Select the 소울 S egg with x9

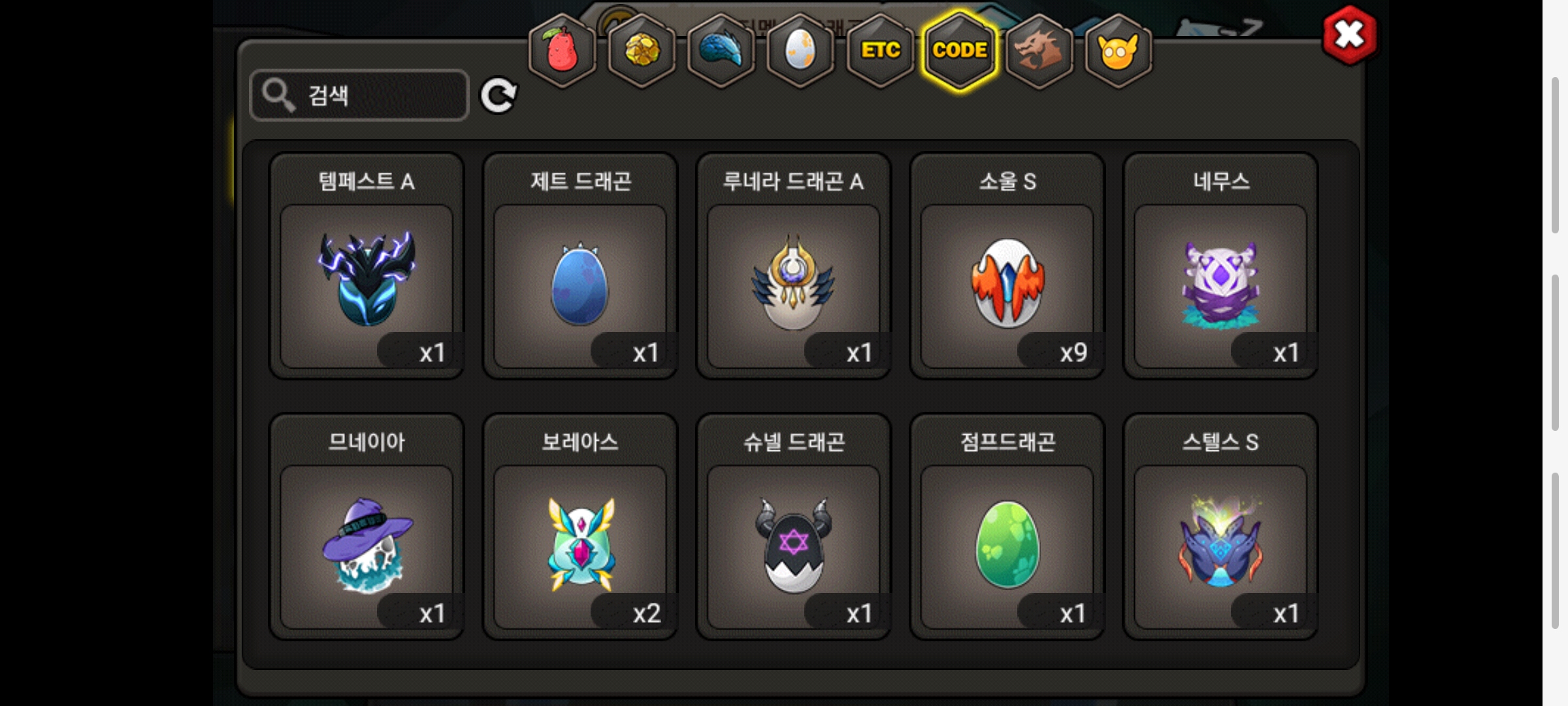[1007, 266]
